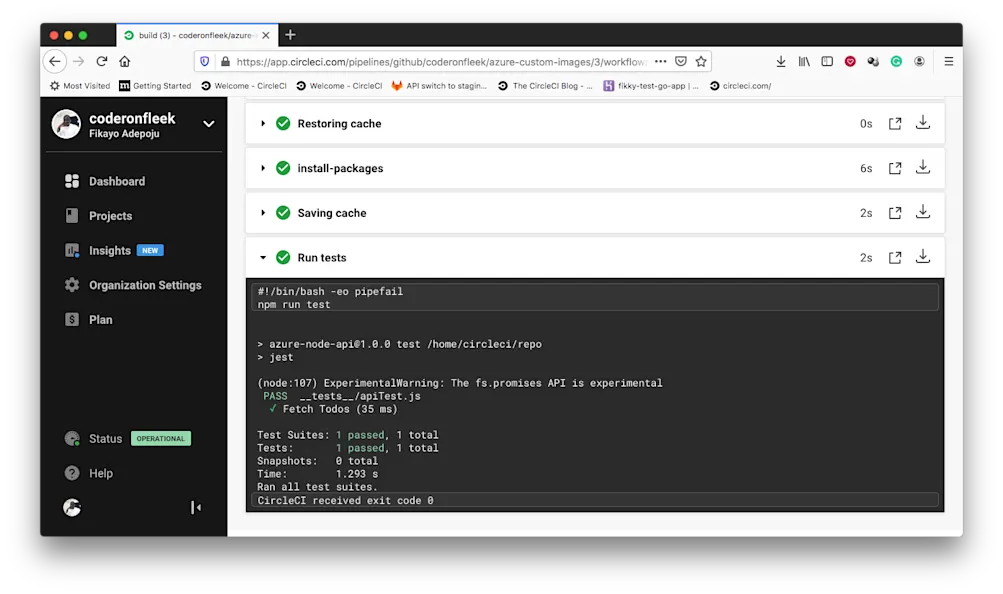Open circleci.com/ bookmark

[x=740, y=86]
